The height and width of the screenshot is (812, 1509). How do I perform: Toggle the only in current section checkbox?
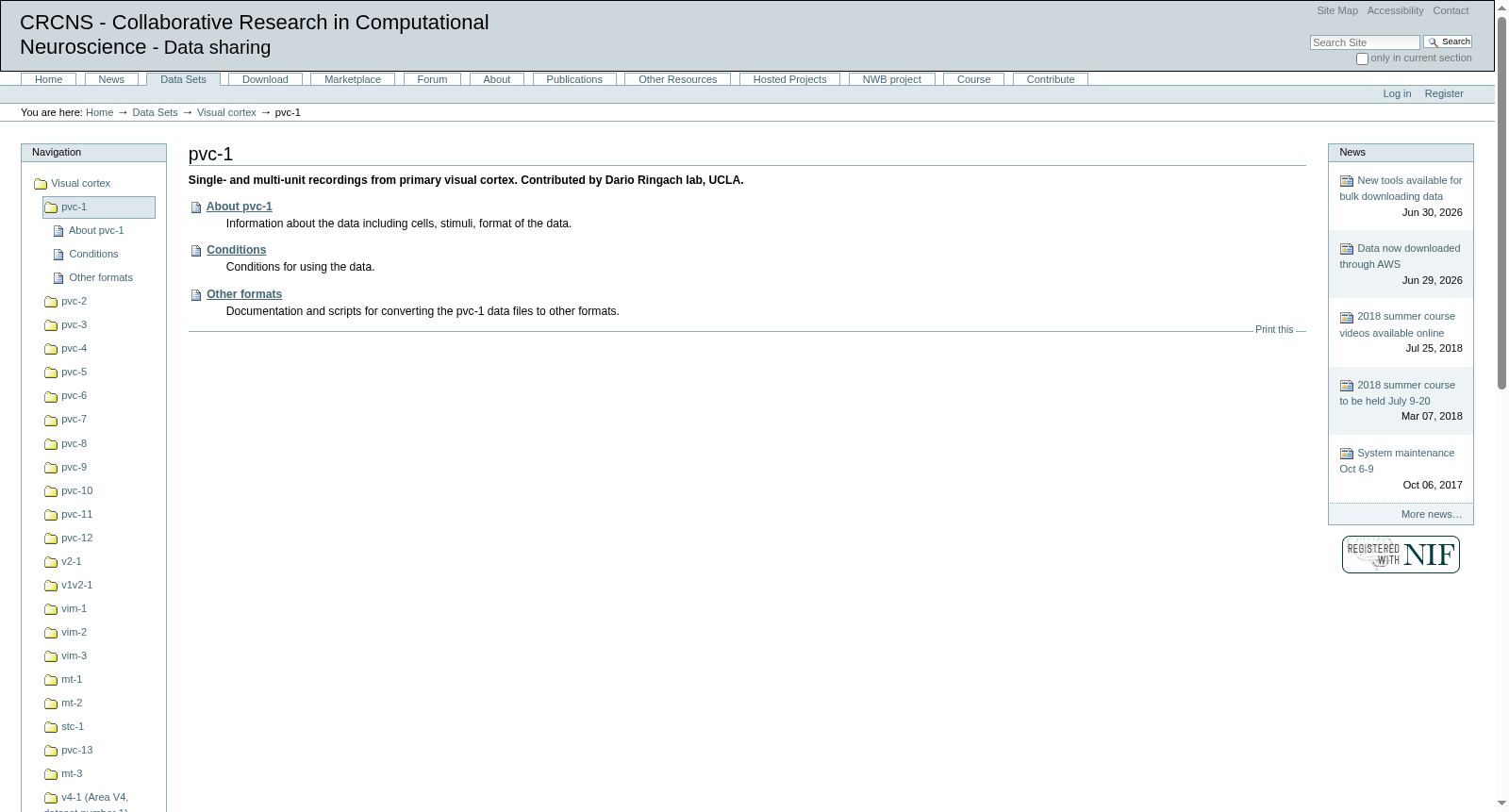[x=1362, y=58]
